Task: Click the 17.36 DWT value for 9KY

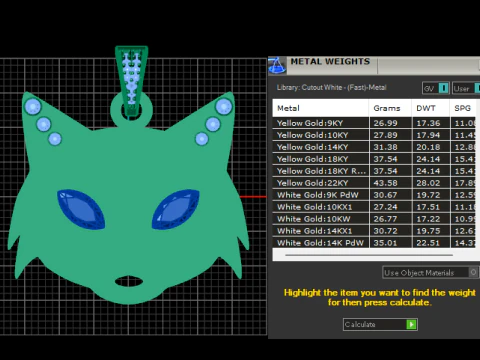Action: [x=428, y=123]
